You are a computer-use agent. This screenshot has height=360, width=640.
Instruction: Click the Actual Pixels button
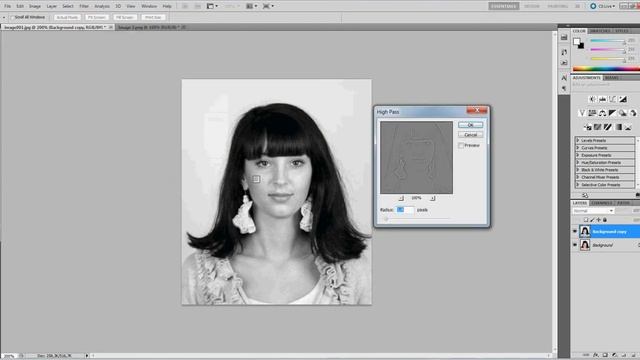[x=67, y=18]
